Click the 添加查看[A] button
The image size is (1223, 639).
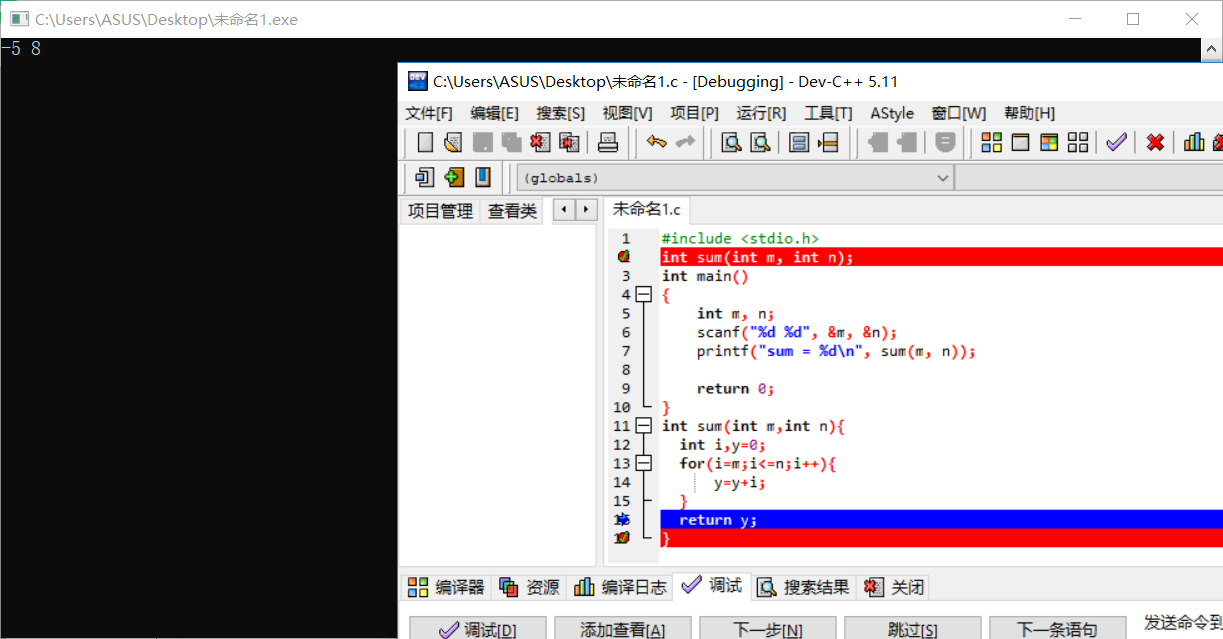[623, 629]
